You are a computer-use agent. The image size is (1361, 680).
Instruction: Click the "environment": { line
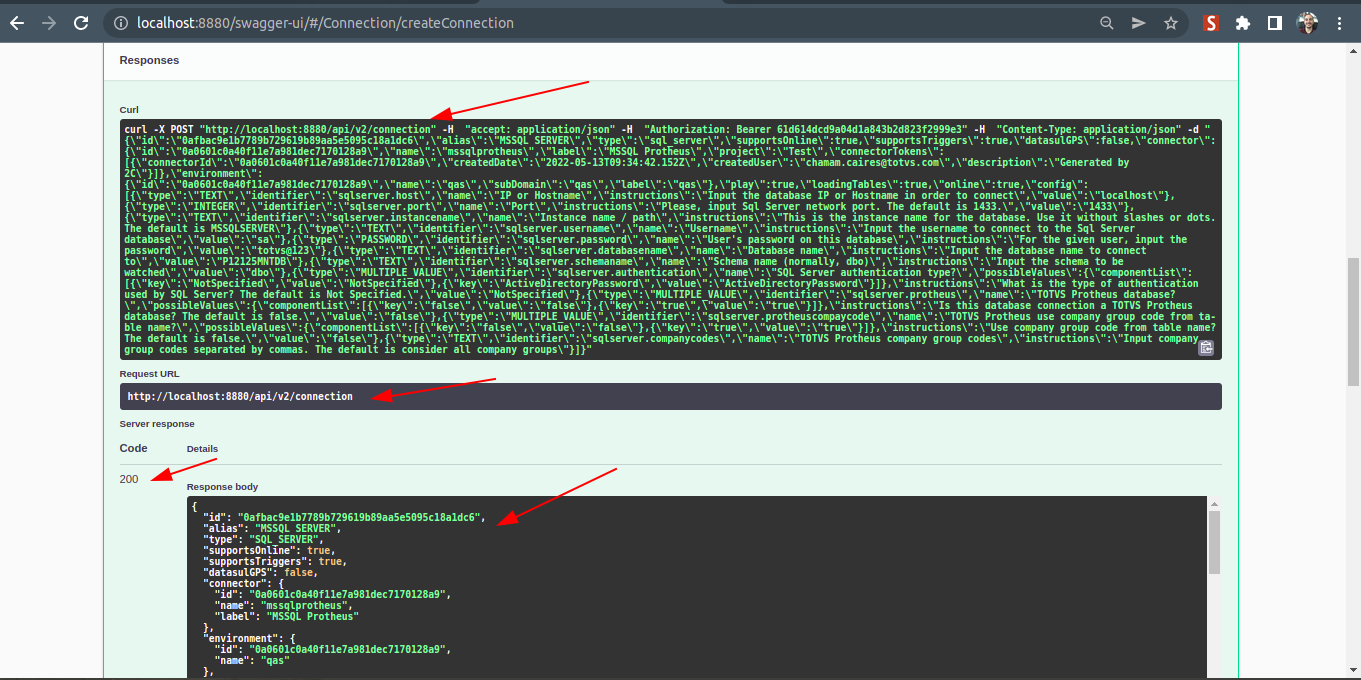pyautogui.click(x=249, y=638)
